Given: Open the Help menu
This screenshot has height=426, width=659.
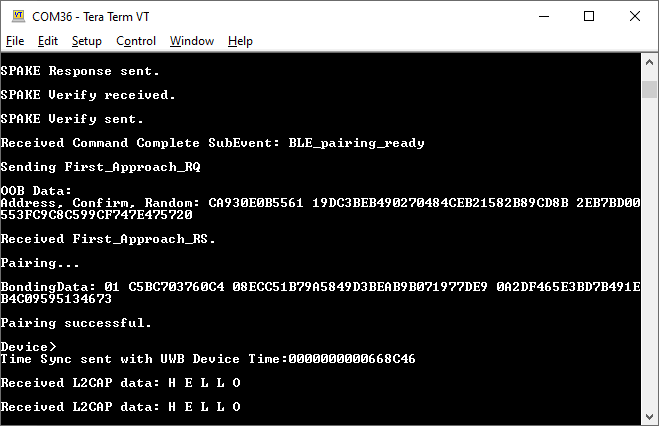Looking at the screenshot, I should click(240, 41).
